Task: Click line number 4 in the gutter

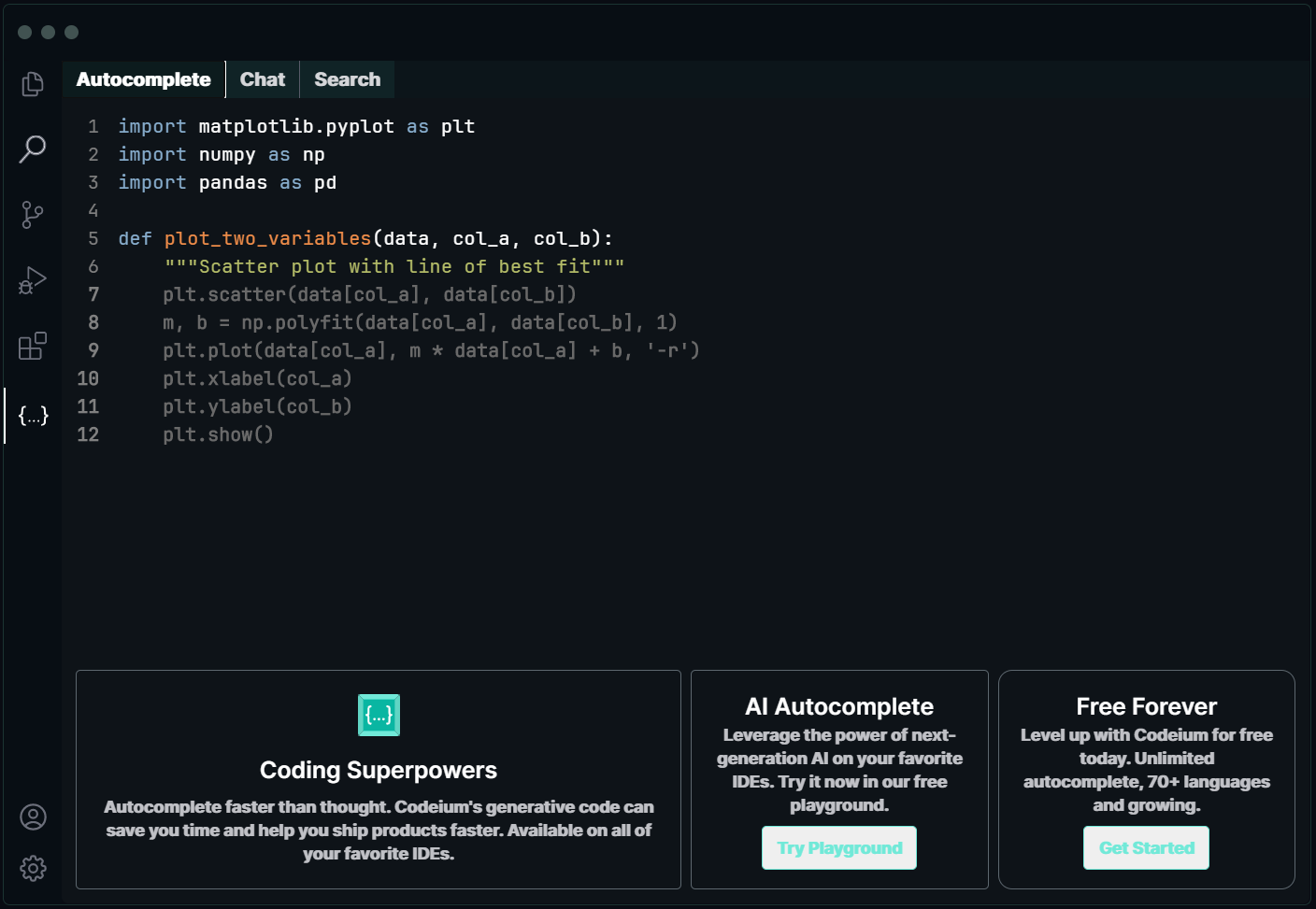Action: pos(93,210)
